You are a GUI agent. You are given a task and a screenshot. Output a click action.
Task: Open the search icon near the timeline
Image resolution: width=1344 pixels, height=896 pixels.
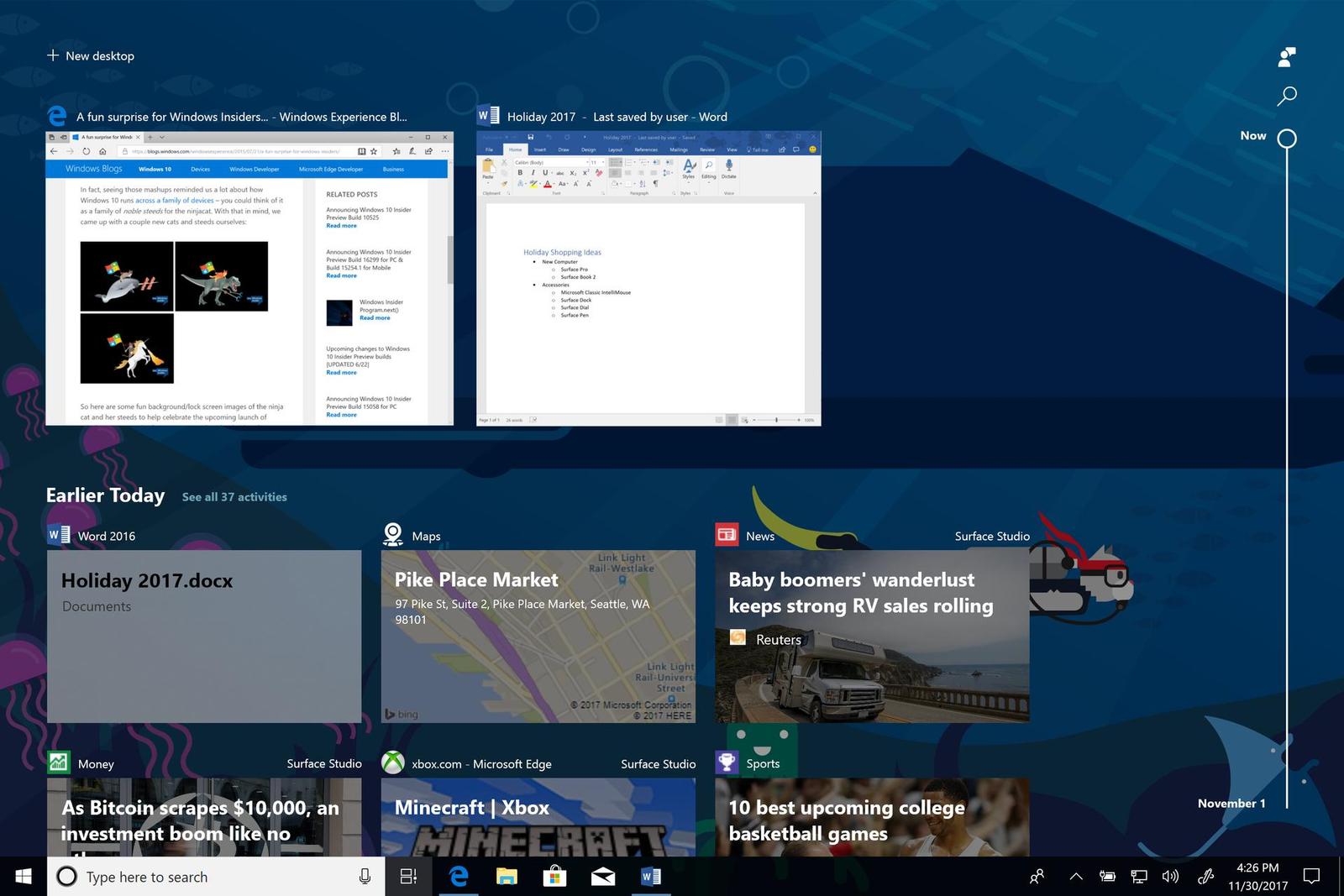[1287, 96]
